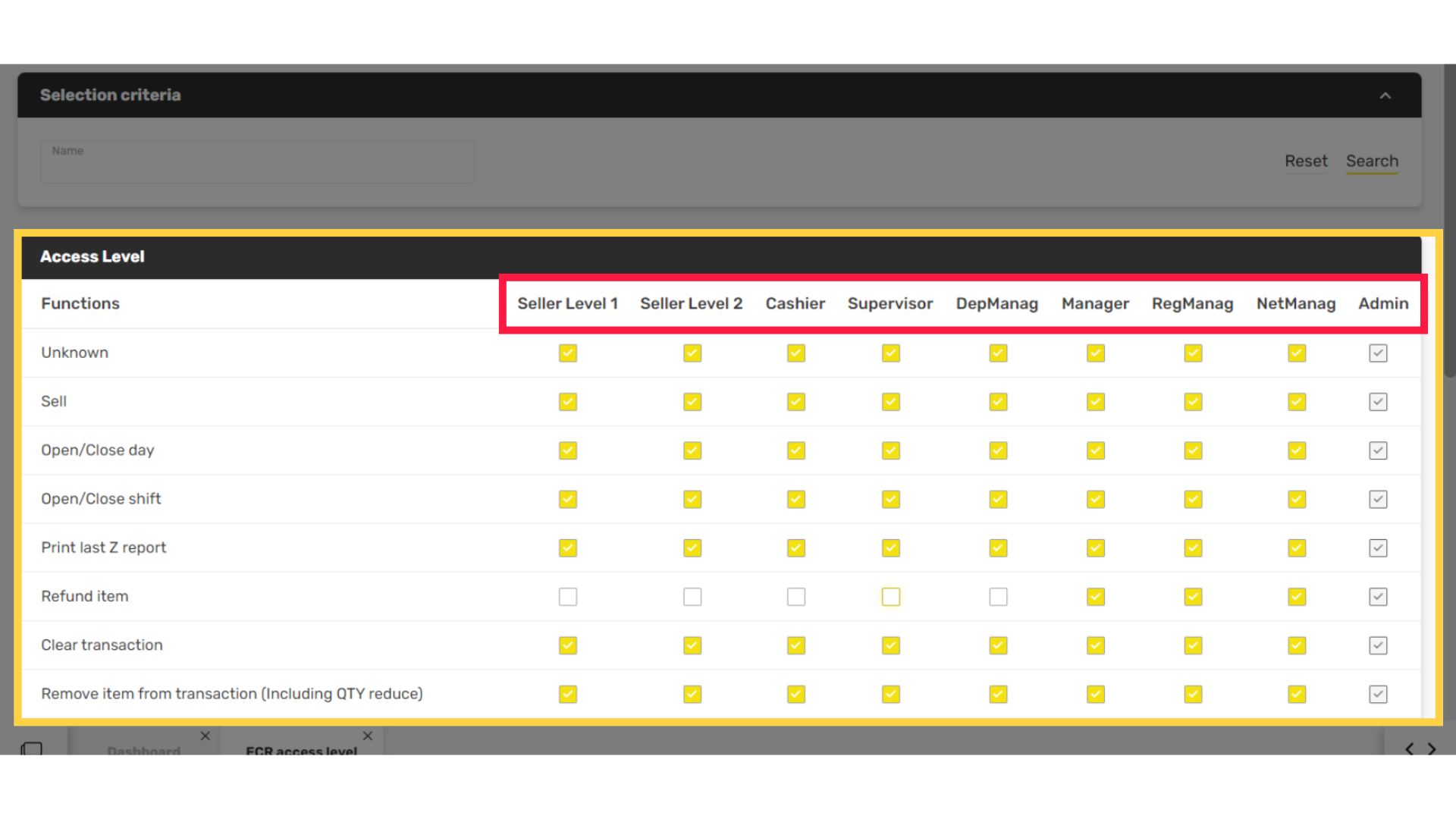
Task: Click the previous tab arrow
Action: 1409,749
